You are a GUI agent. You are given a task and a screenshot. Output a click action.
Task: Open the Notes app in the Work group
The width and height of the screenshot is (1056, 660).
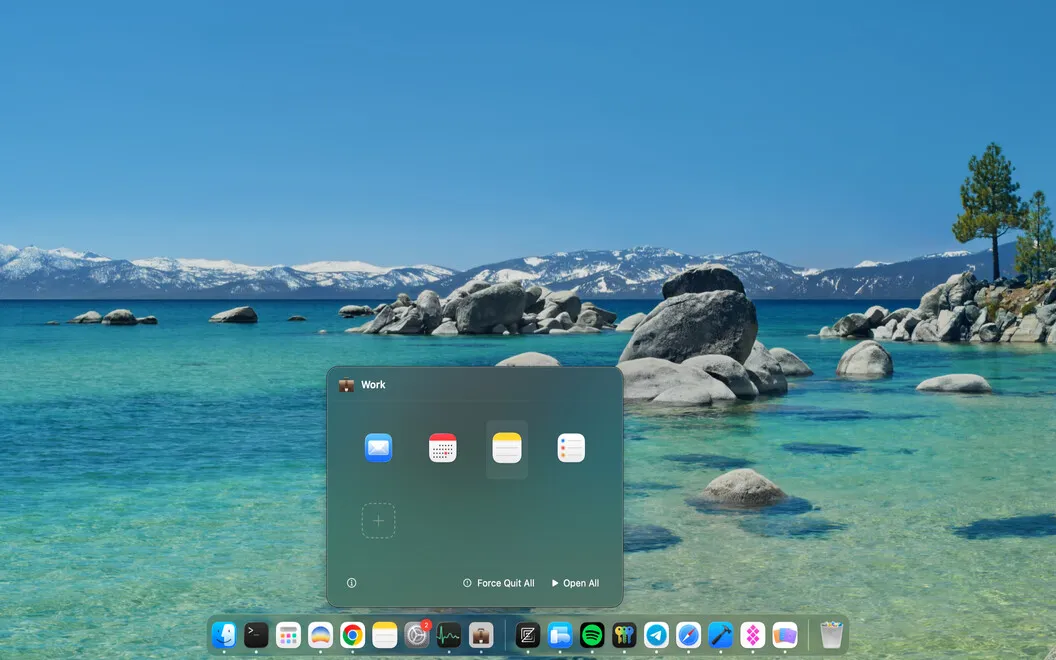[507, 448]
